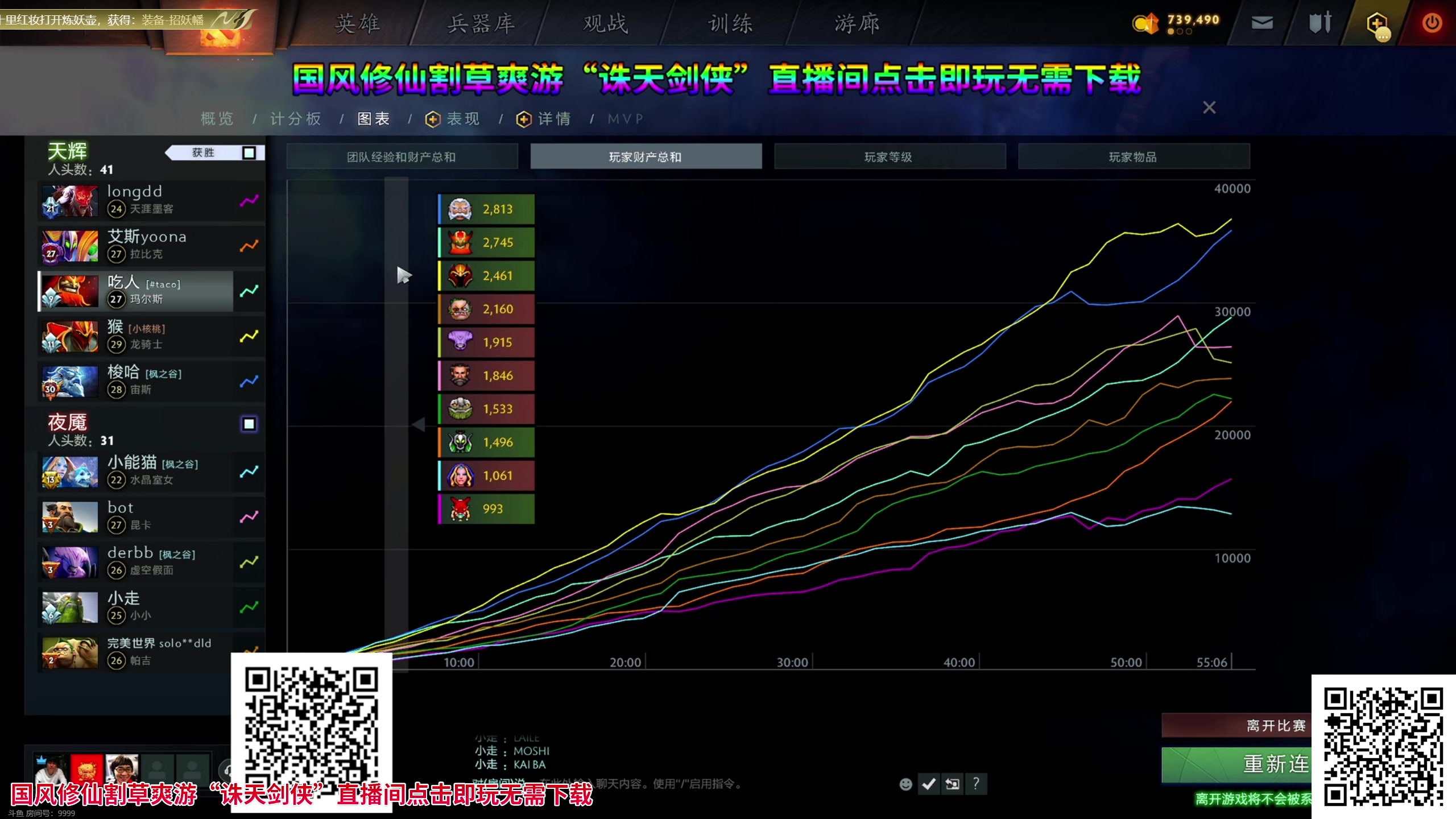Toggle 小走's green graph line
The width and height of the screenshot is (1456, 819).
tap(249, 607)
